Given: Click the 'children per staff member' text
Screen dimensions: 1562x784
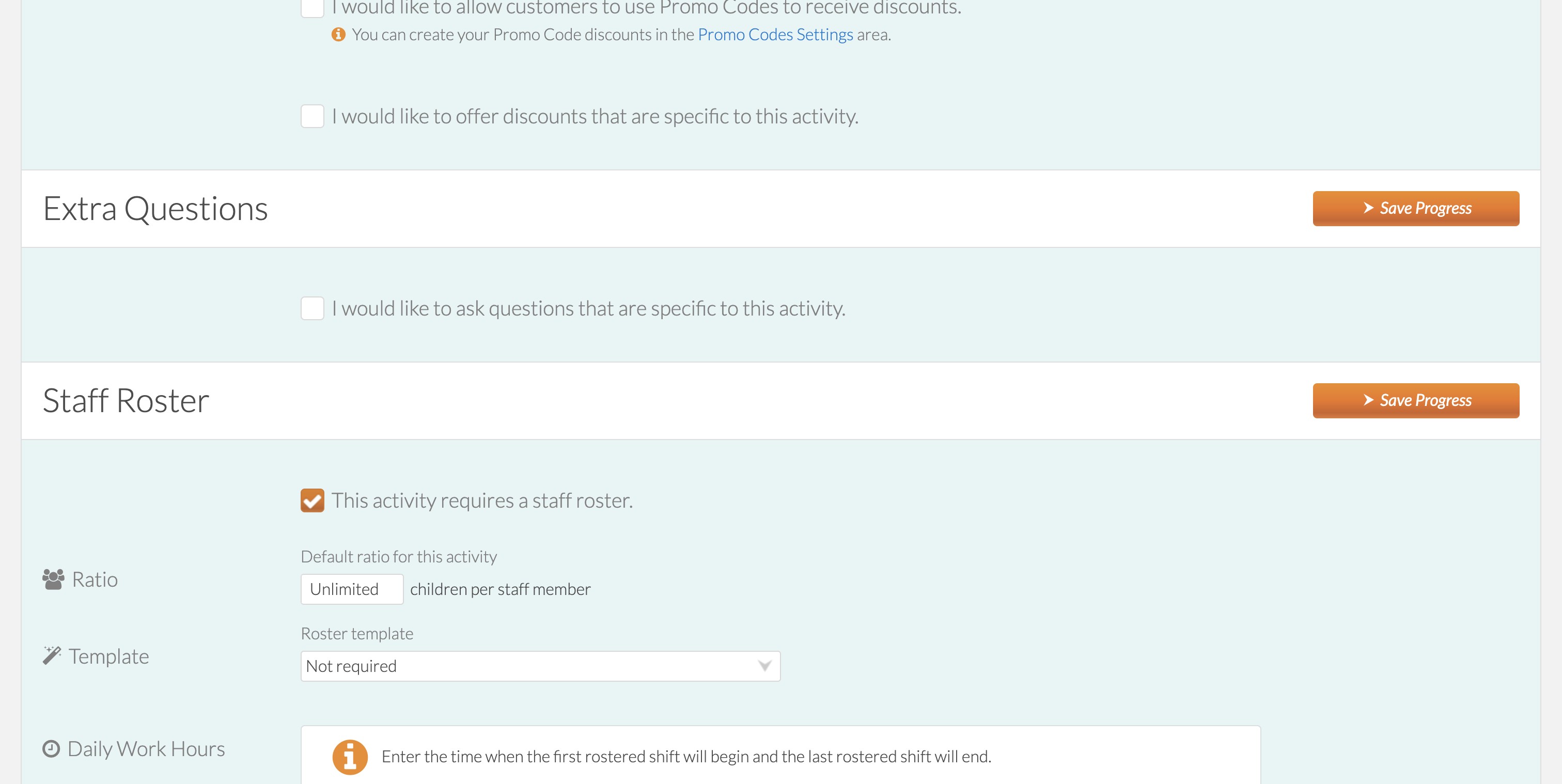Looking at the screenshot, I should click(x=500, y=589).
